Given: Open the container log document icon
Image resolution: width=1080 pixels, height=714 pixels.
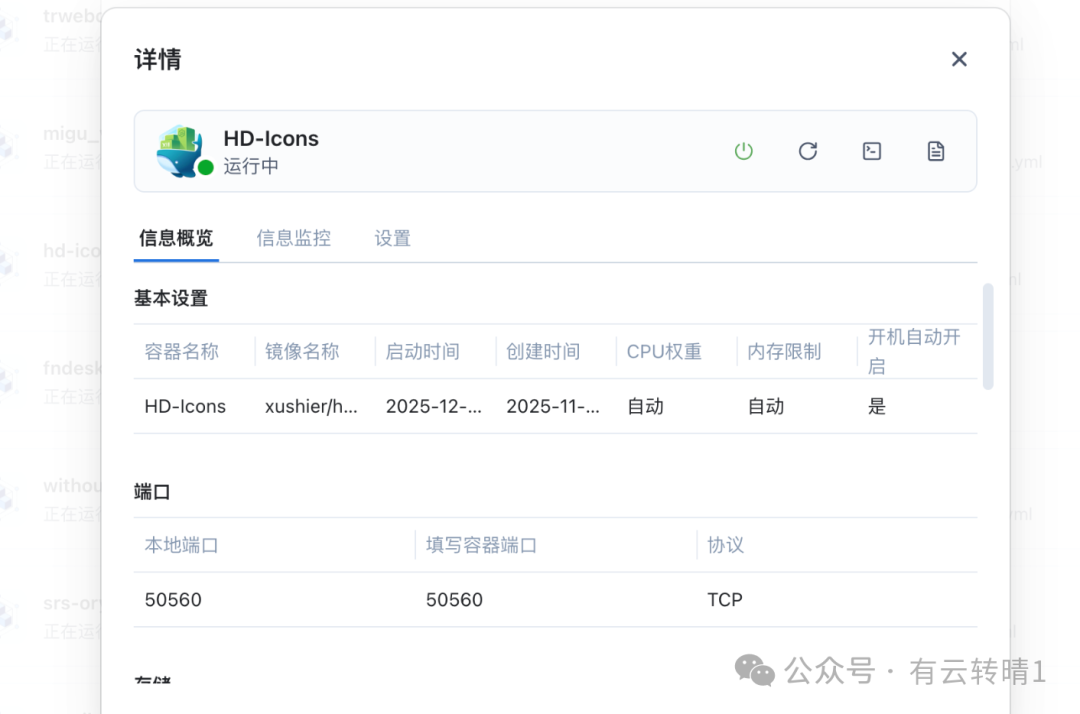Looking at the screenshot, I should point(936,151).
